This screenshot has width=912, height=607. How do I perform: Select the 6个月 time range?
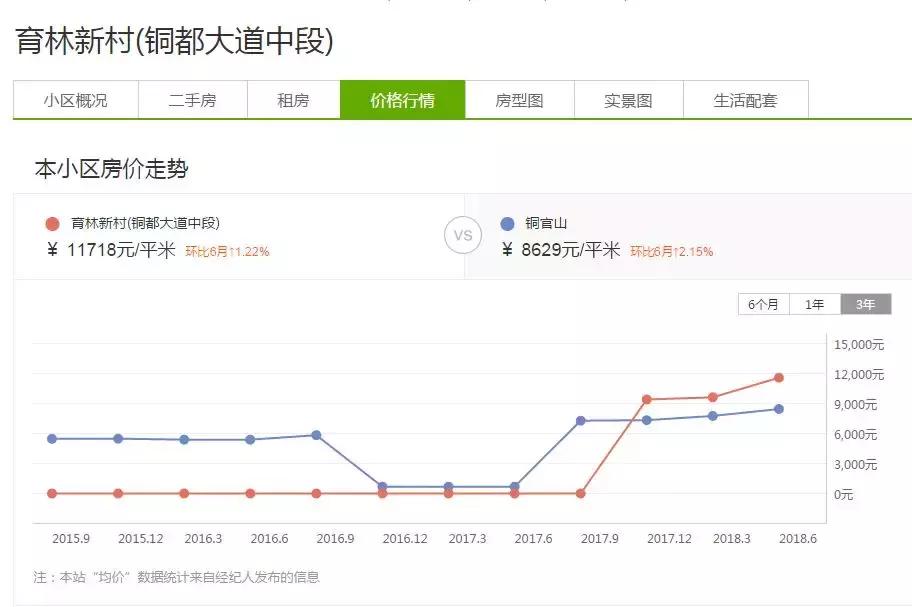pyautogui.click(x=765, y=302)
